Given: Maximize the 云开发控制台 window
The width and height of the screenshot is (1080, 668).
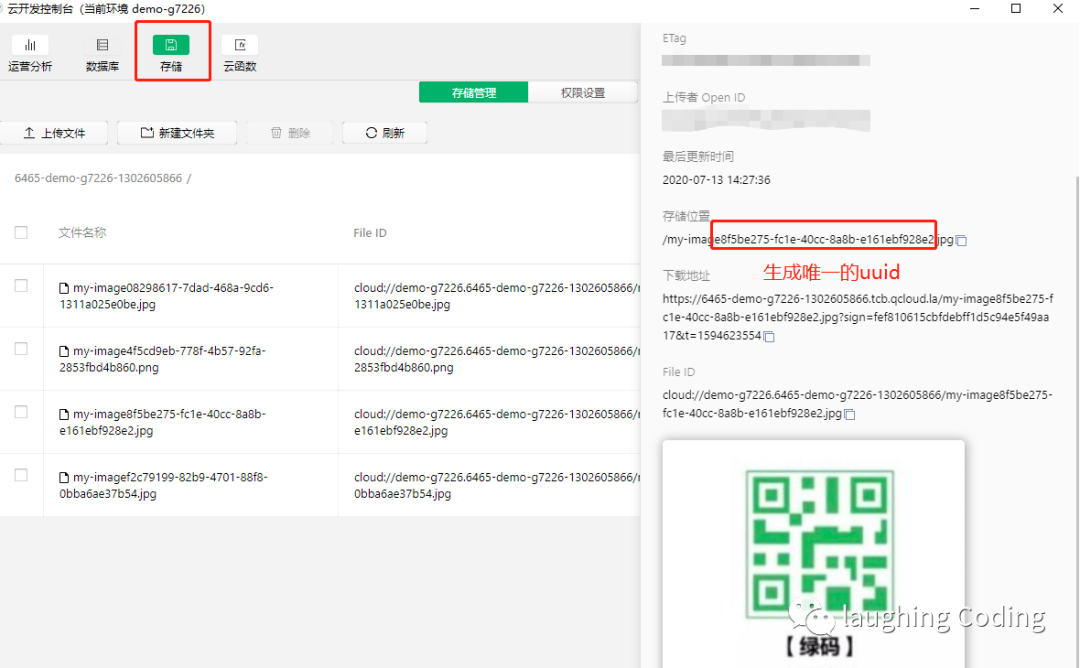Looking at the screenshot, I should pos(1016,8).
